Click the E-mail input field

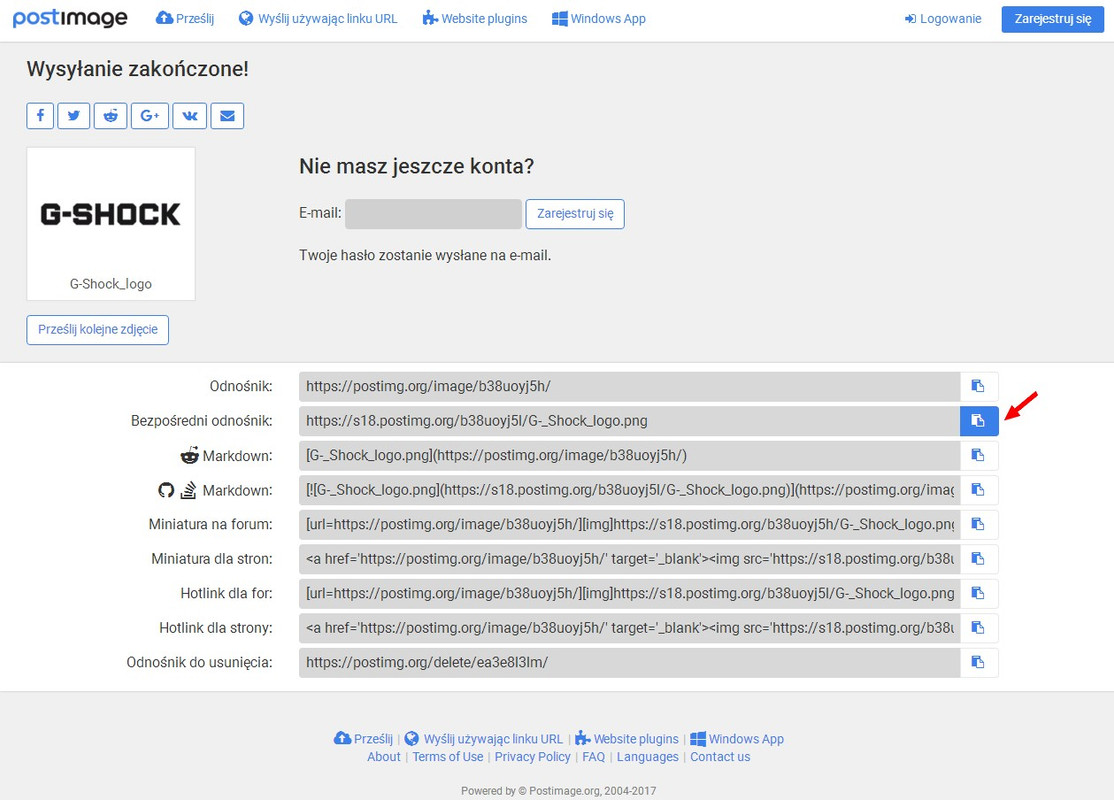433,214
